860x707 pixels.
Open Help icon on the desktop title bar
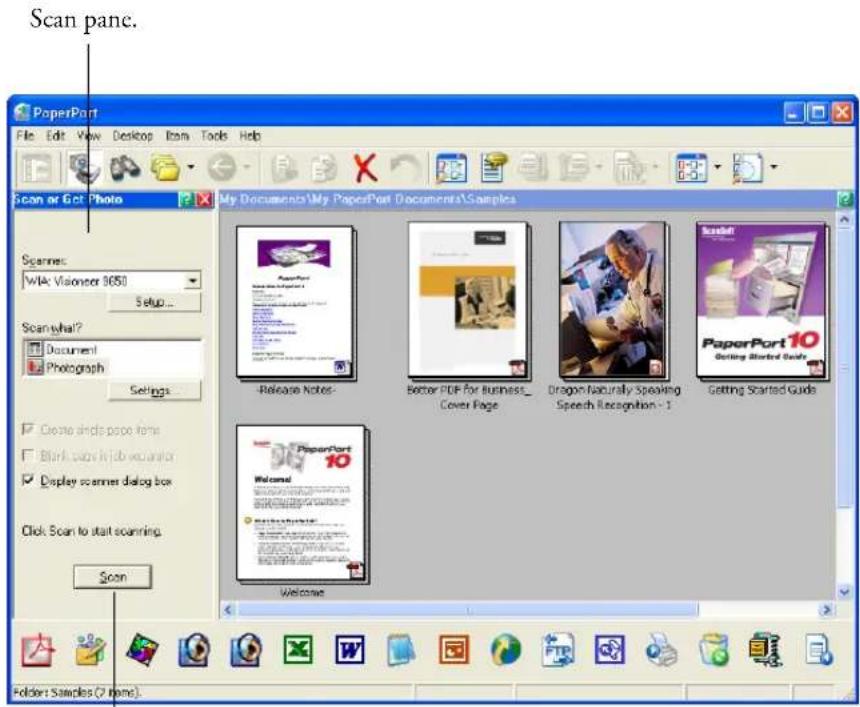point(845,199)
